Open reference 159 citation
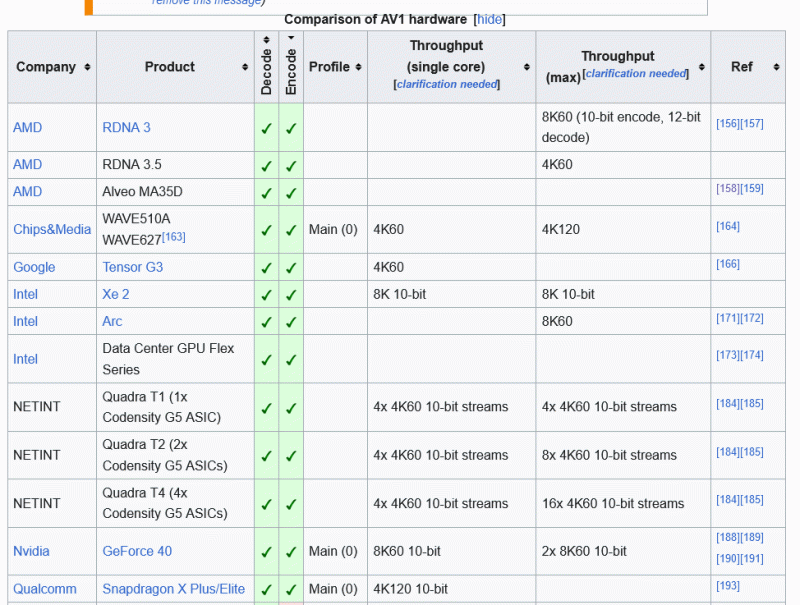800x605 pixels. coord(752,189)
